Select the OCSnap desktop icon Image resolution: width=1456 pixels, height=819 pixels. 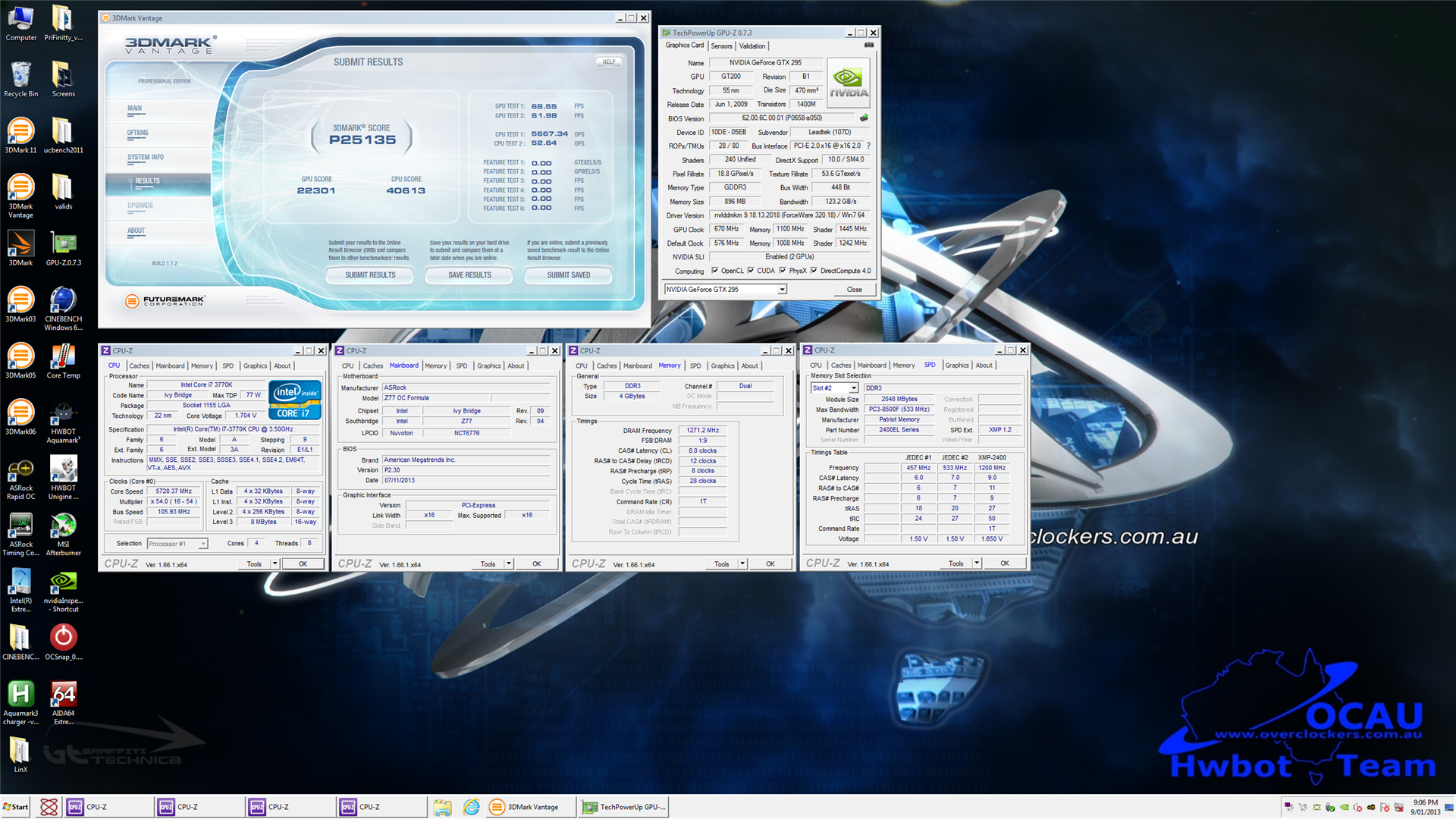pyautogui.click(x=63, y=642)
